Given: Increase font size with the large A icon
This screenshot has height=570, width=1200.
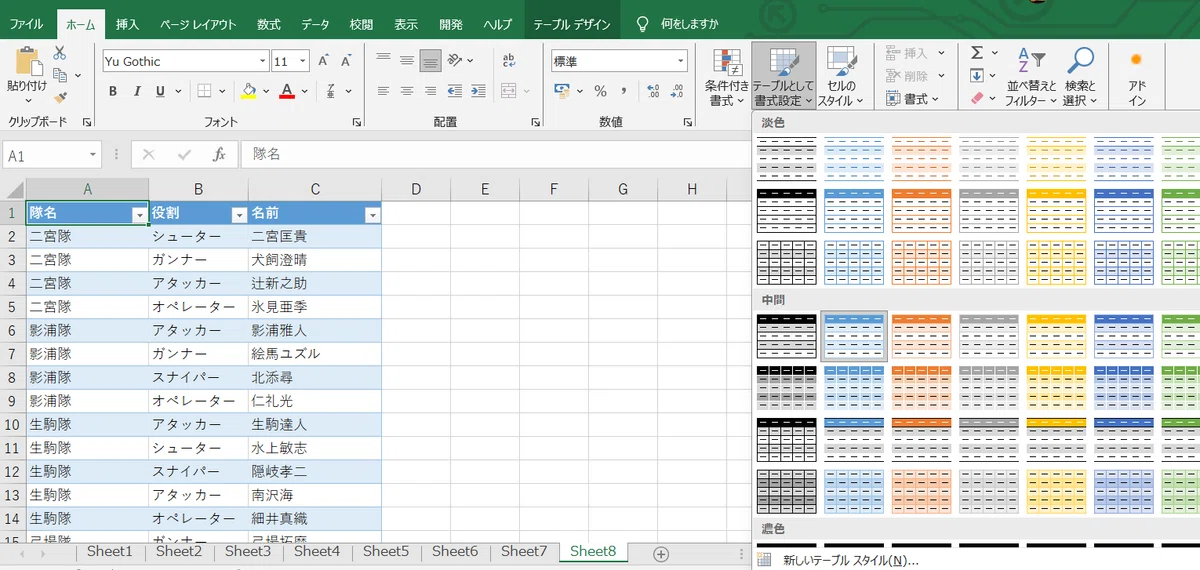Looking at the screenshot, I should 323,61.
